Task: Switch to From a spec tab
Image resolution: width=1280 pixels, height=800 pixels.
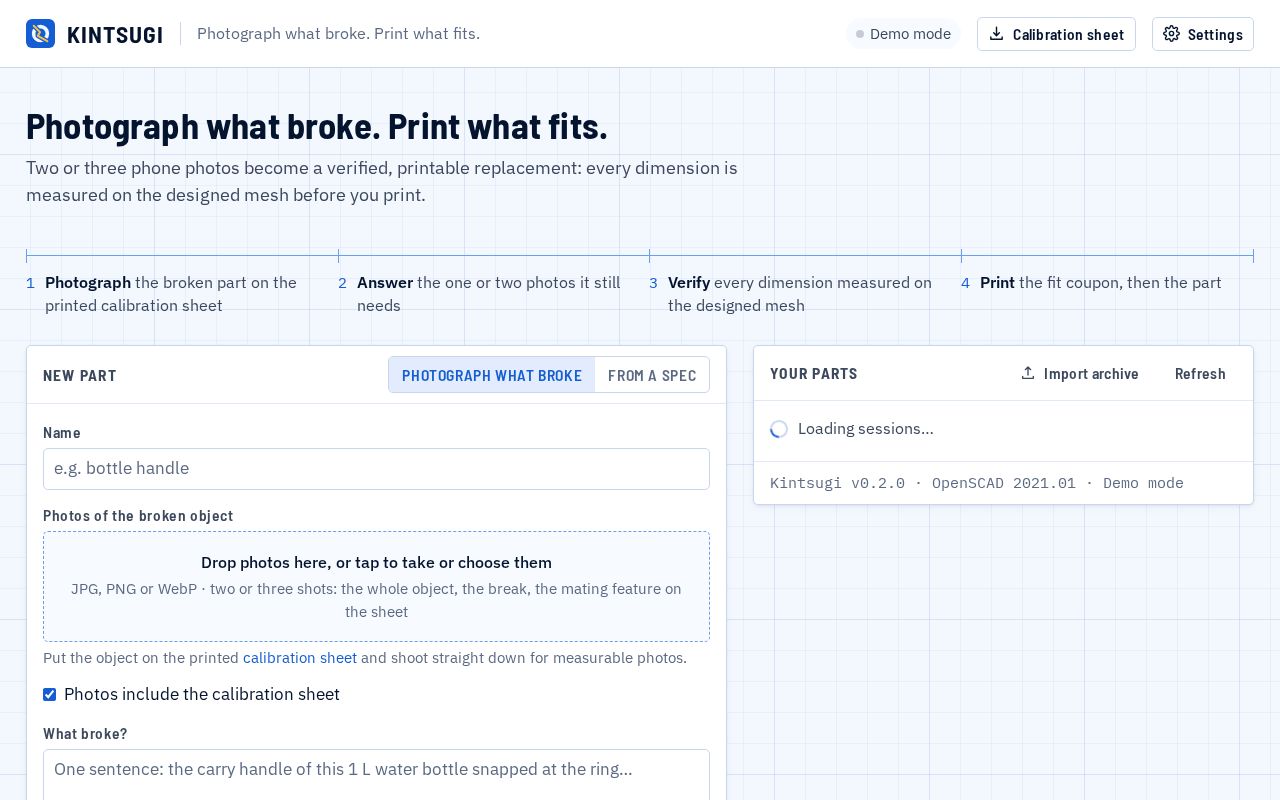Action: click(x=652, y=375)
